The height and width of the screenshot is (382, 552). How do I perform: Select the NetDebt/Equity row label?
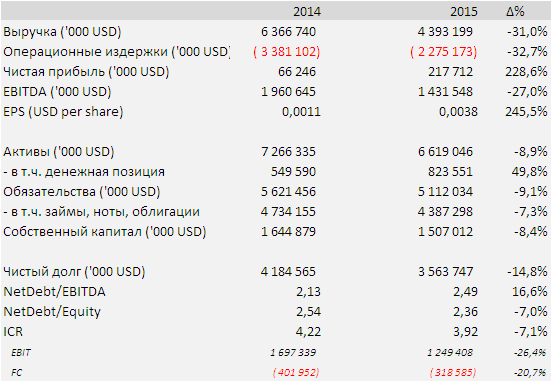pyautogui.click(x=52, y=312)
